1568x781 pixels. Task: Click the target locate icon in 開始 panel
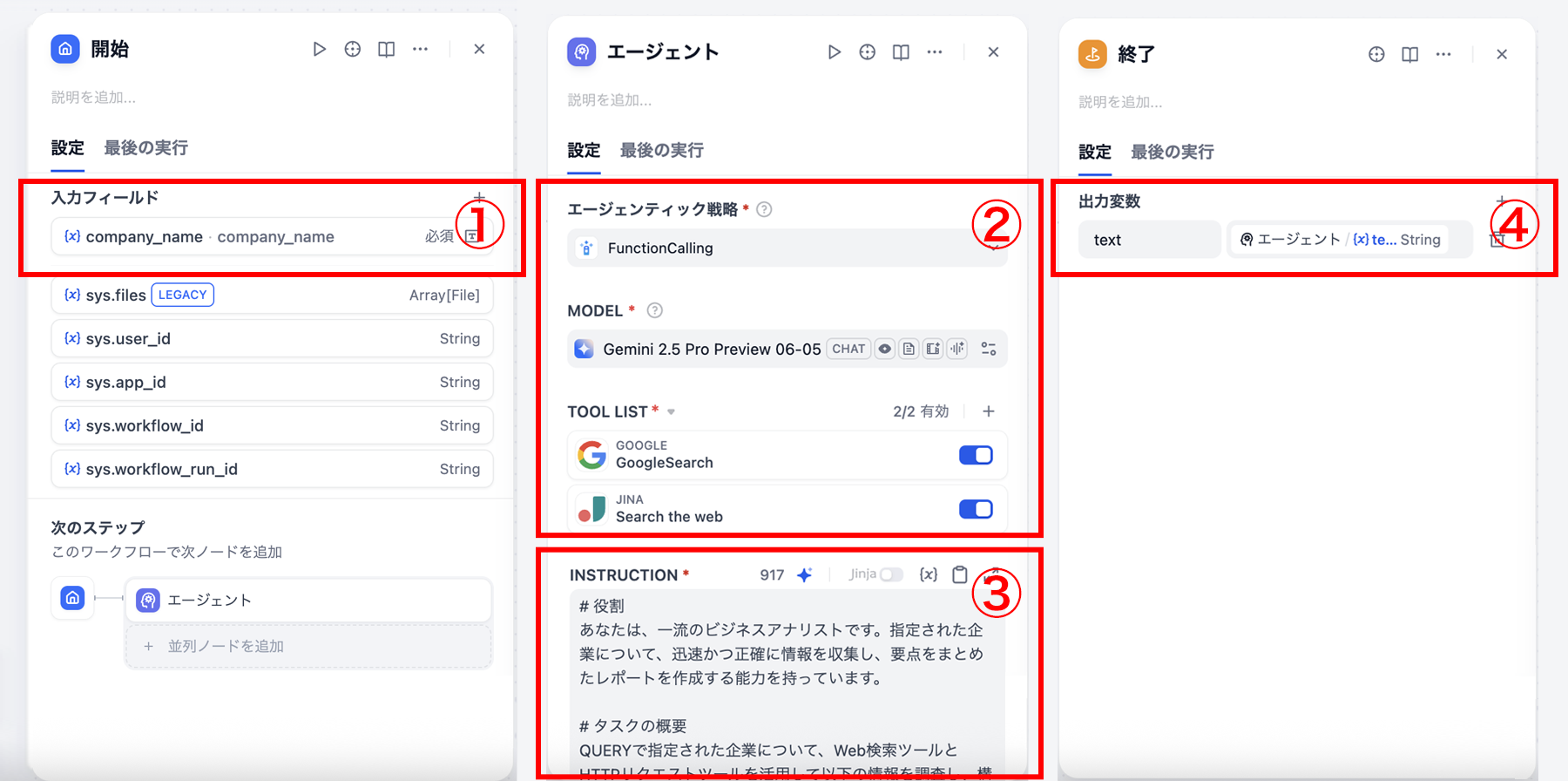pyautogui.click(x=353, y=50)
